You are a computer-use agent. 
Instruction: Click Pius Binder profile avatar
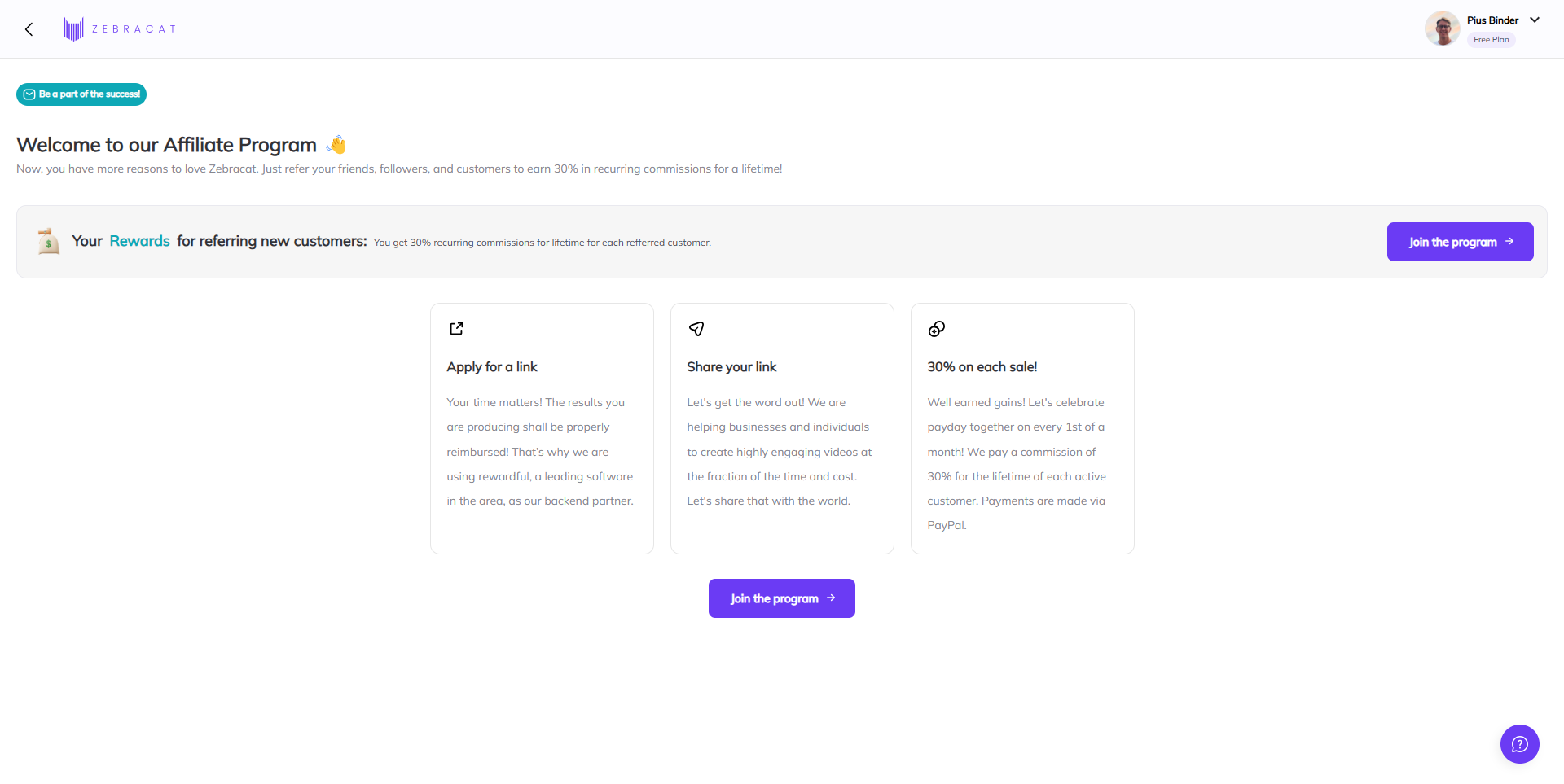(x=1442, y=29)
